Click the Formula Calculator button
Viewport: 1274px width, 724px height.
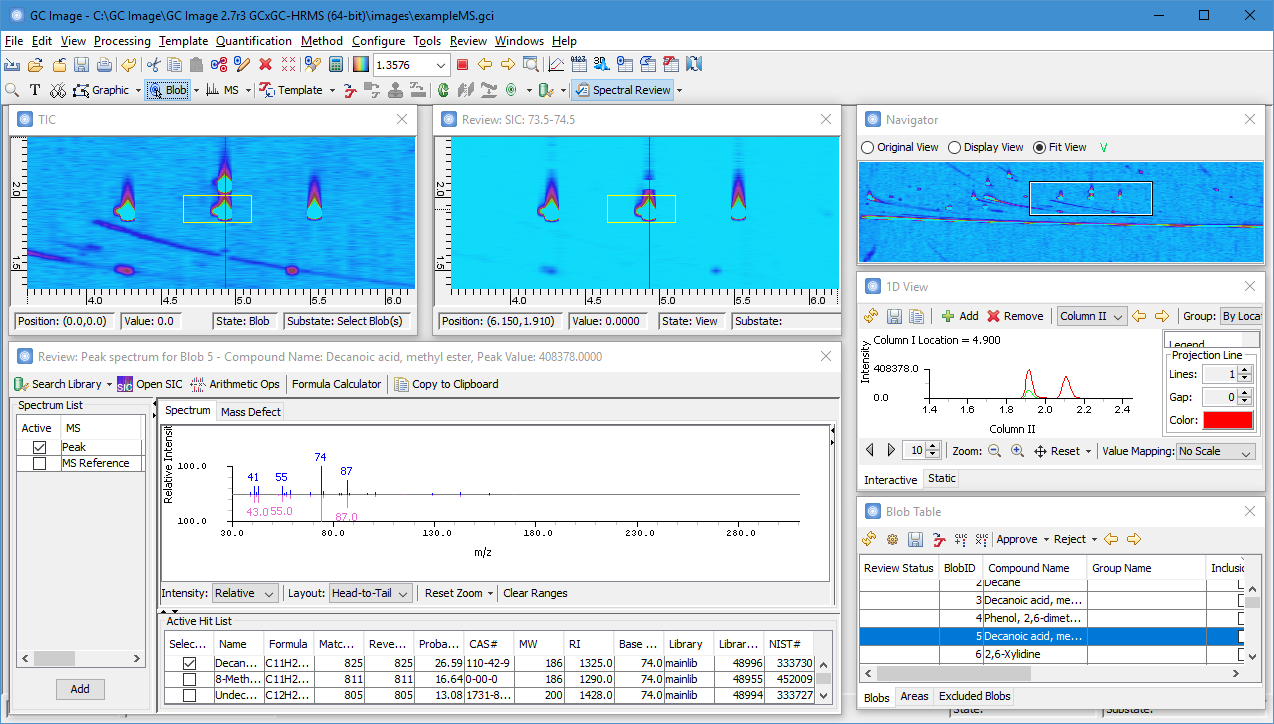336,384
